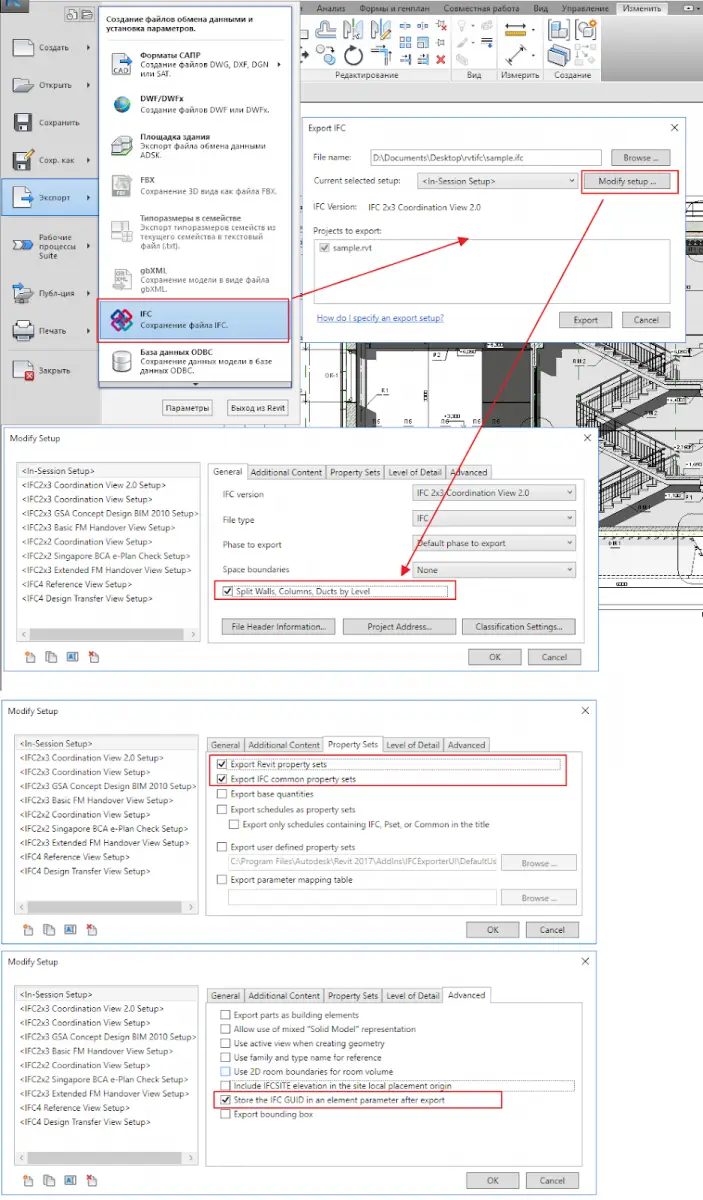Open the Изменить ribbon tab
This screenshot has height=1200, width=703.
[643, 8]
